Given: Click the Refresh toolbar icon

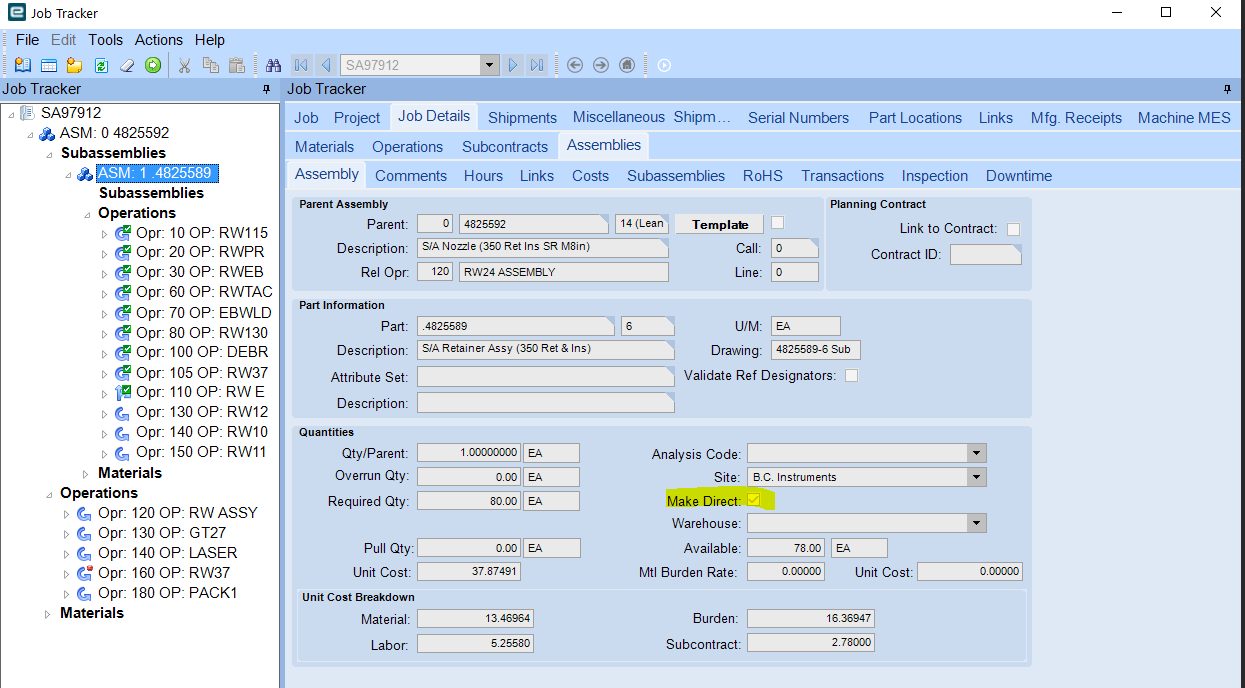Looking at the screenshot, I should (101, 65).
